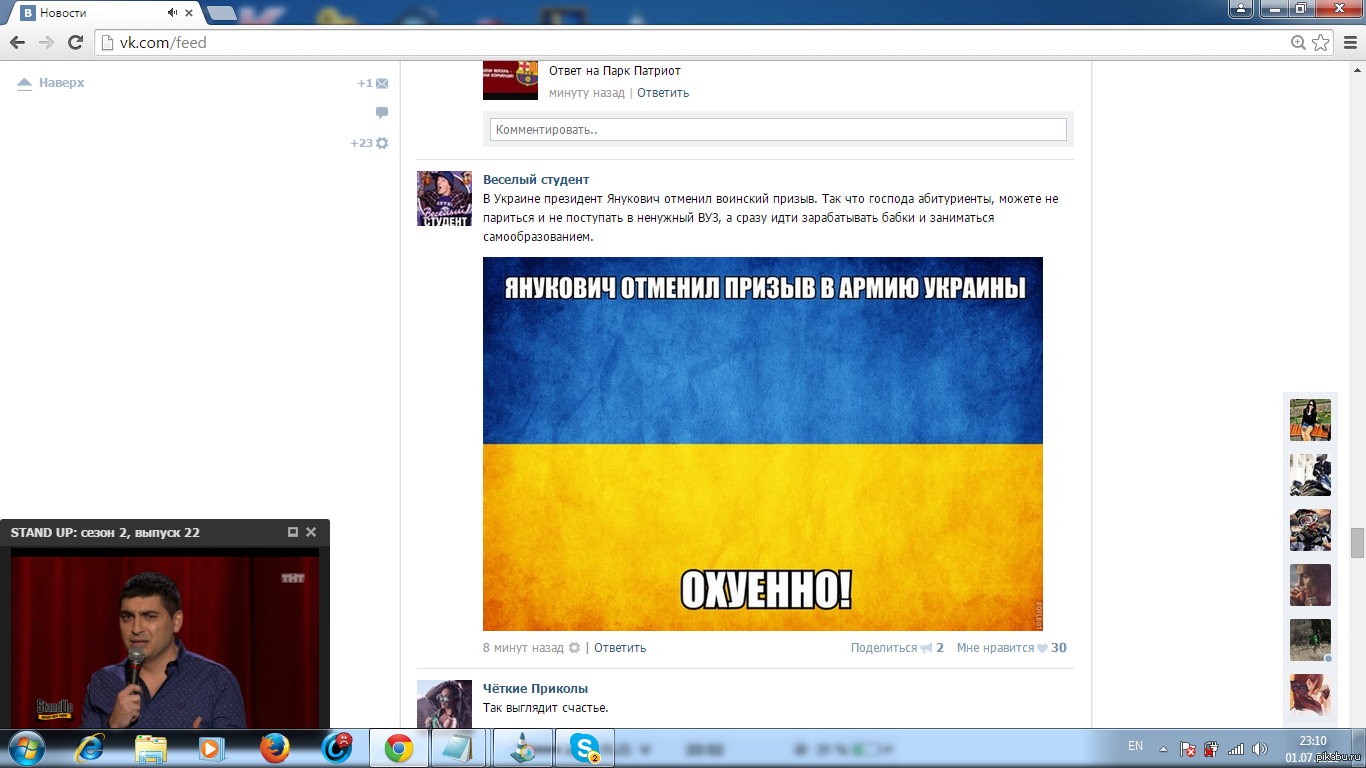Viewport: 1366px width, 768px height.
Task: Switch to the Новости browser tab
Action: [100, 13]
